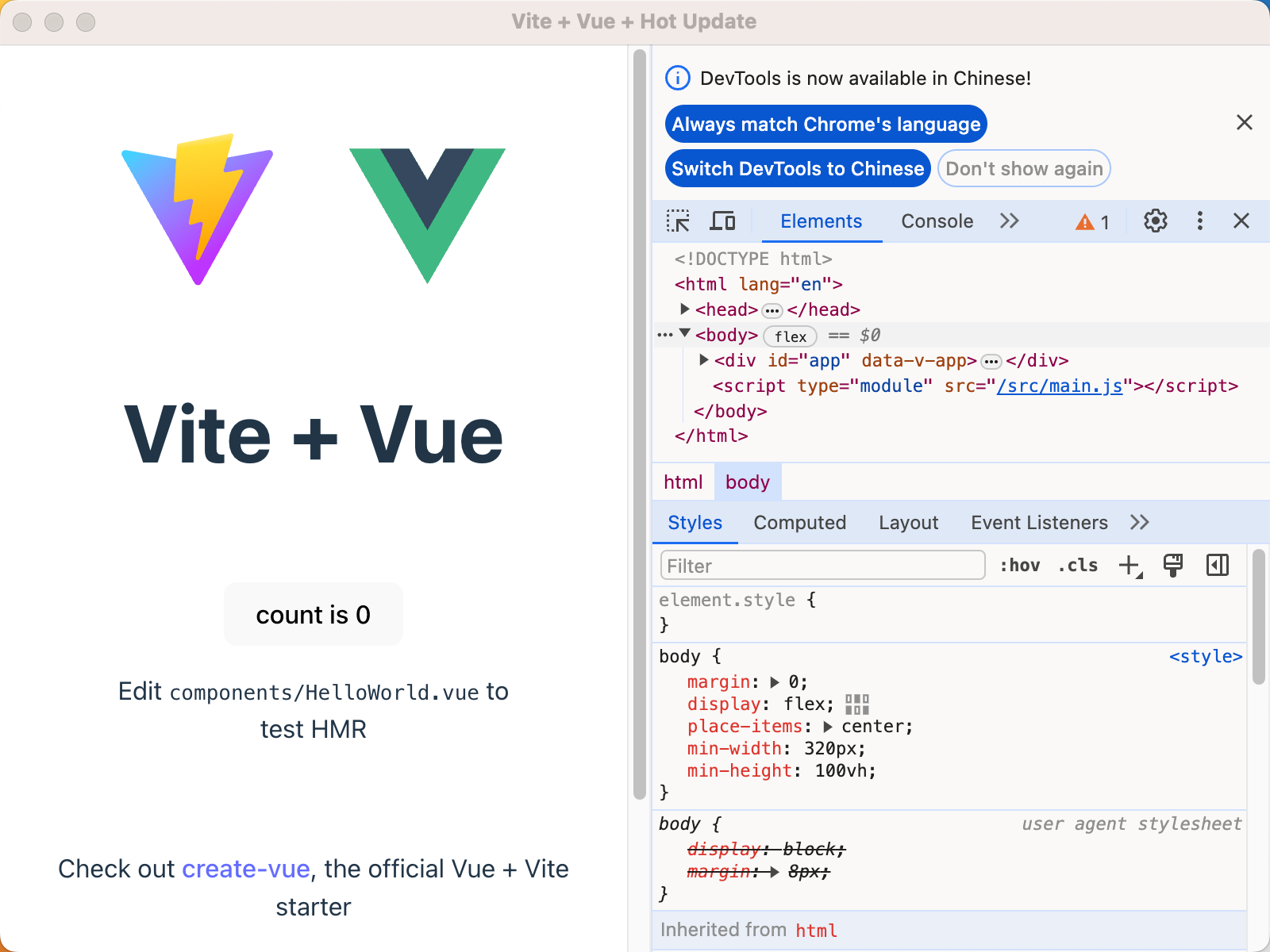Select the html lang="en" element line
Viewport: 1270px width, 952px height.
click(758, 284)
